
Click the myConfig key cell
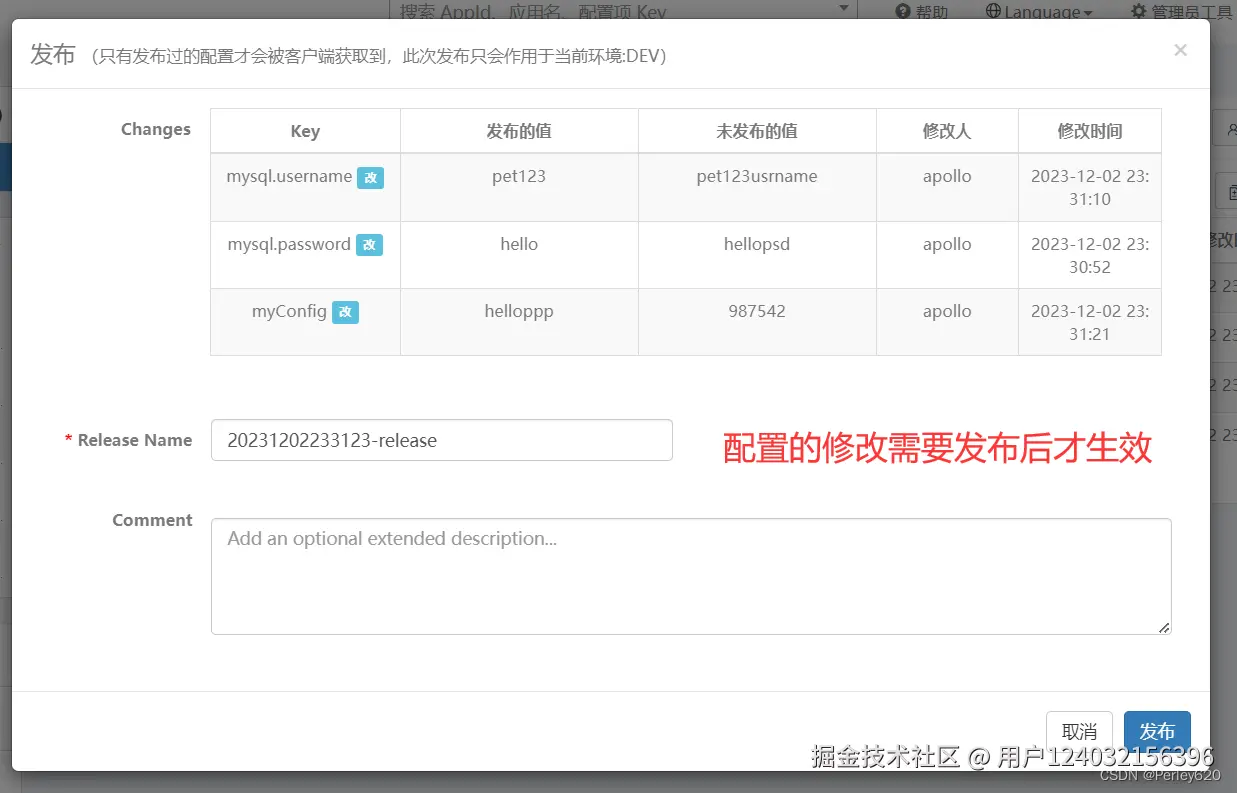point(305,322)
